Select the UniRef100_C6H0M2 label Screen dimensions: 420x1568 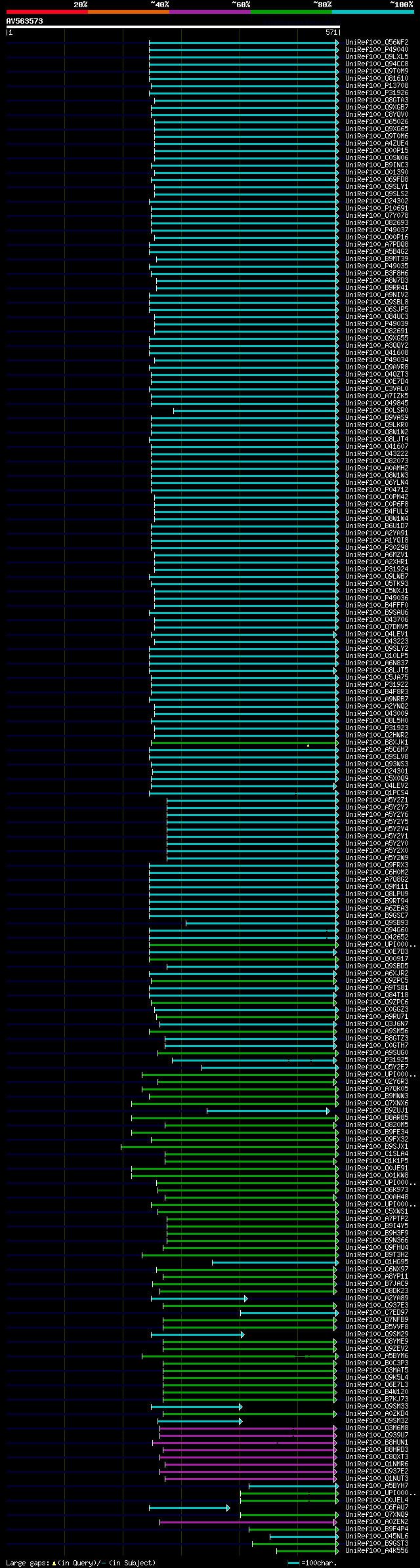click(x=377, y=872)
